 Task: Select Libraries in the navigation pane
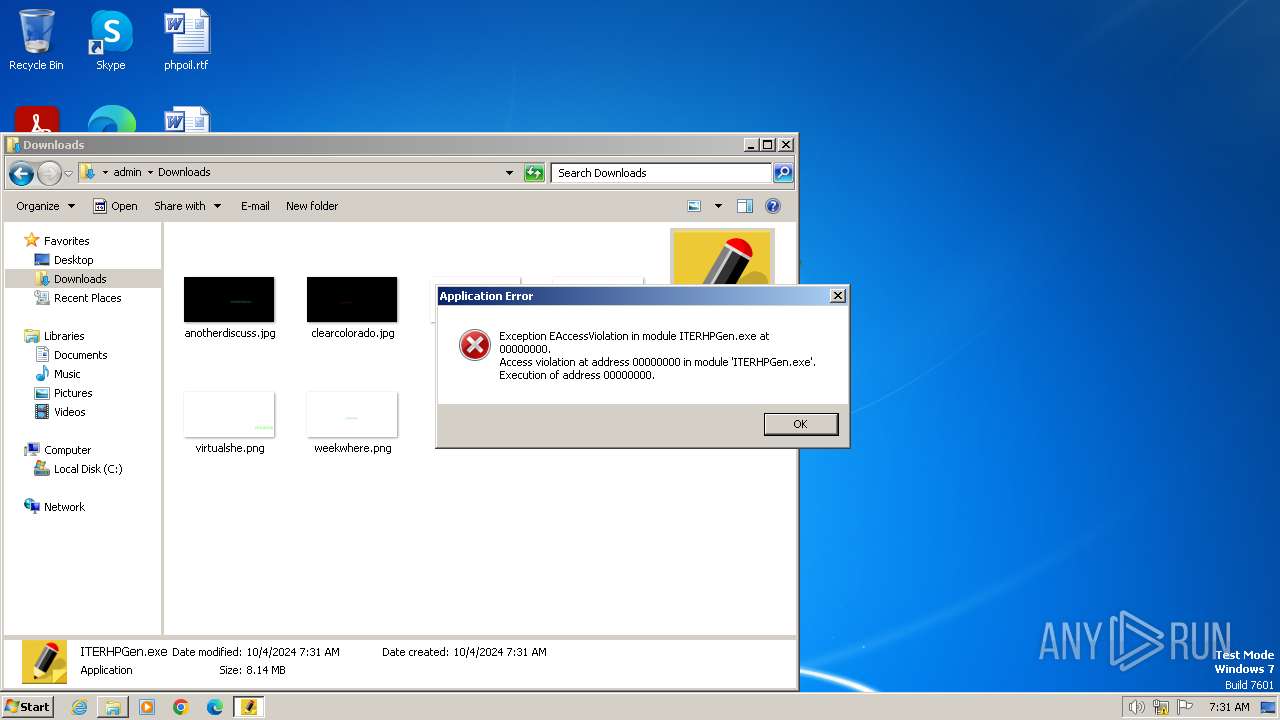pos(64,336)
